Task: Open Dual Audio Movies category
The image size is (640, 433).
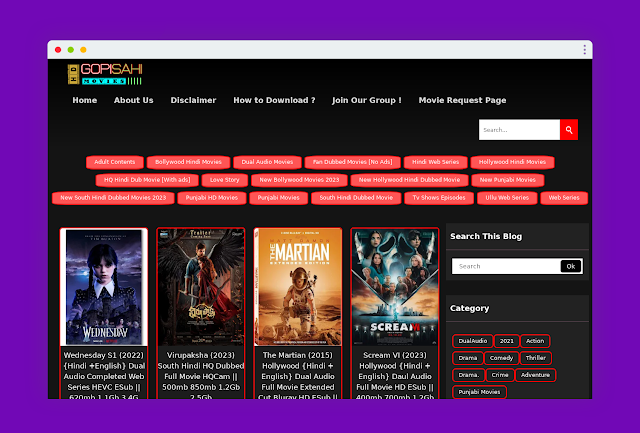Action: 267,162
